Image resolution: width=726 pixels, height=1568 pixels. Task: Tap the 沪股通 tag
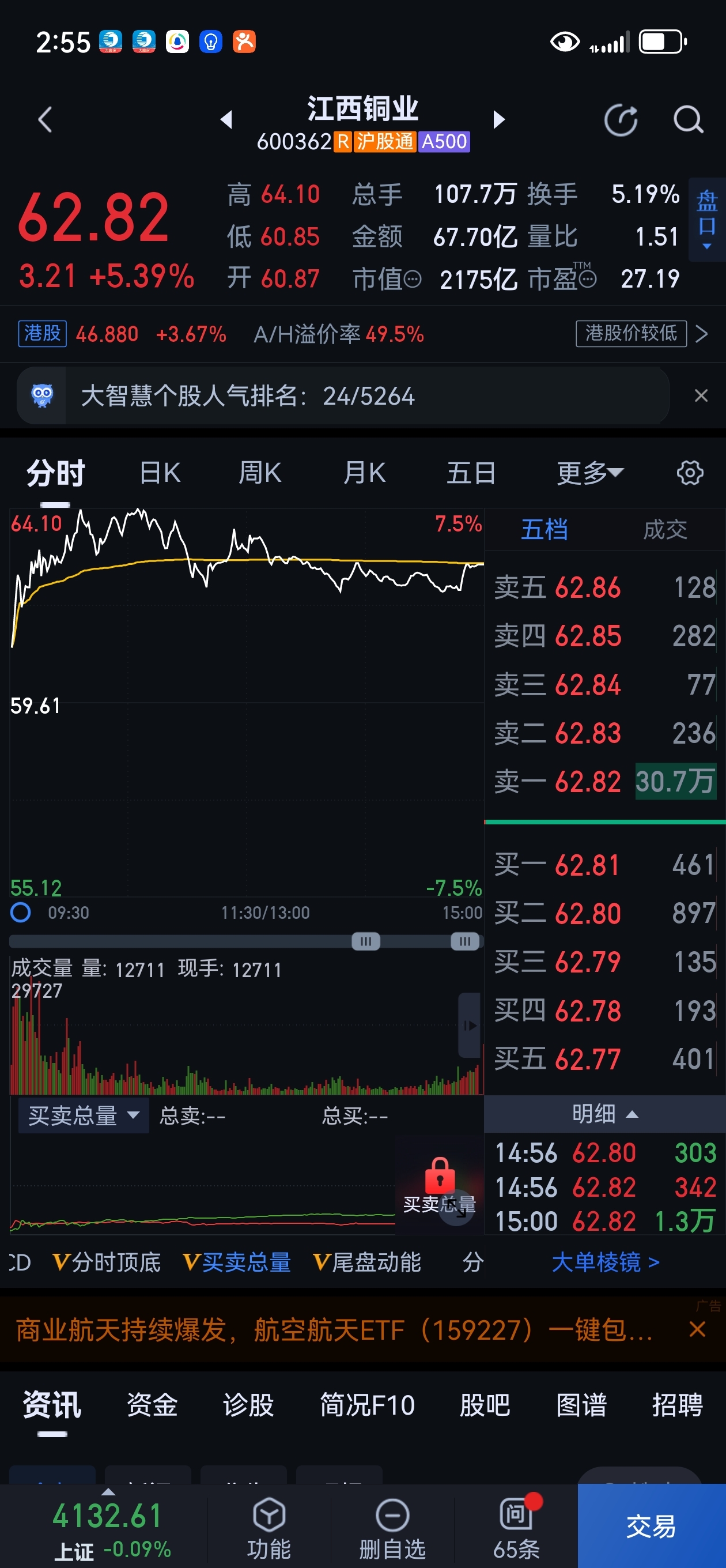point(384,142)
